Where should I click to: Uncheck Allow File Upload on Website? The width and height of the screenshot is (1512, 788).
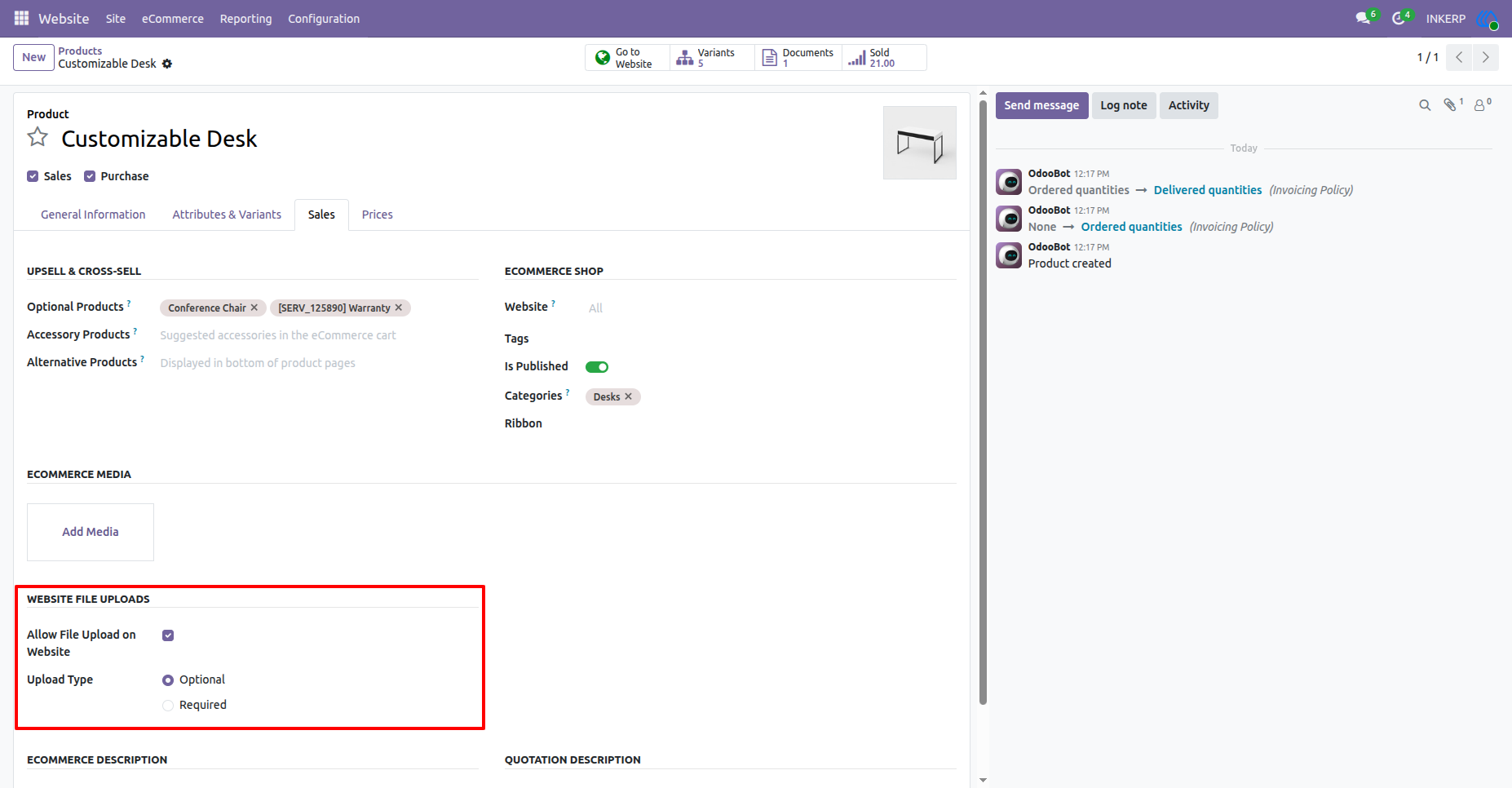168,635
